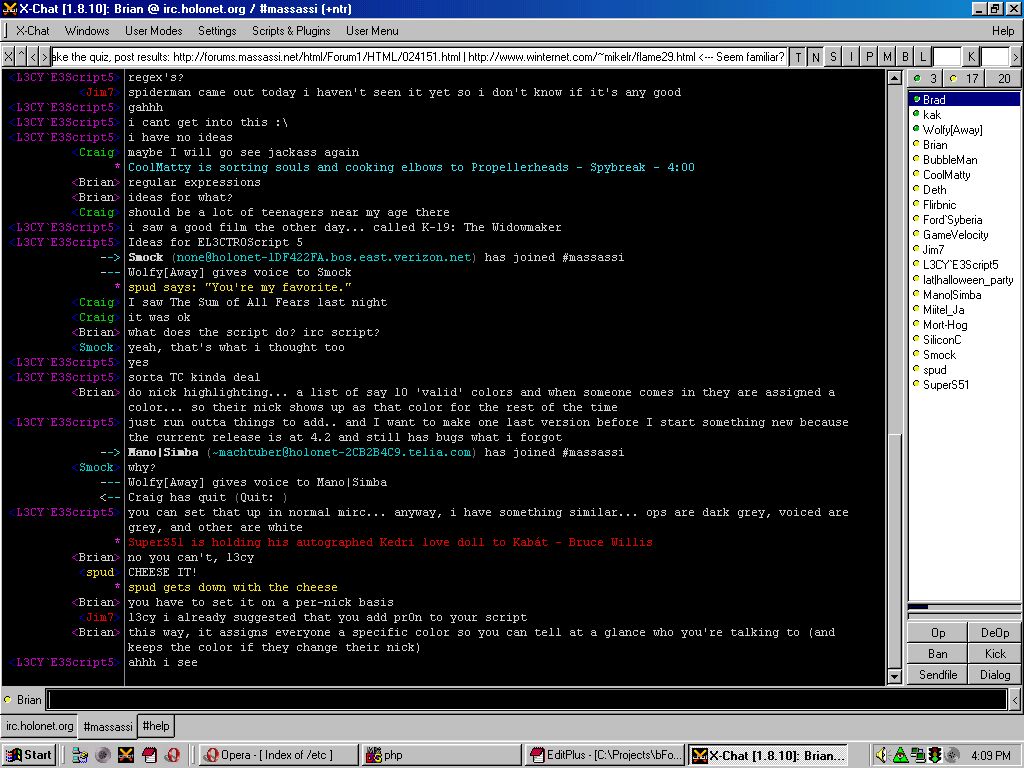Select user Brad in the user list
1024x768 pixels.
click(964, 99)
